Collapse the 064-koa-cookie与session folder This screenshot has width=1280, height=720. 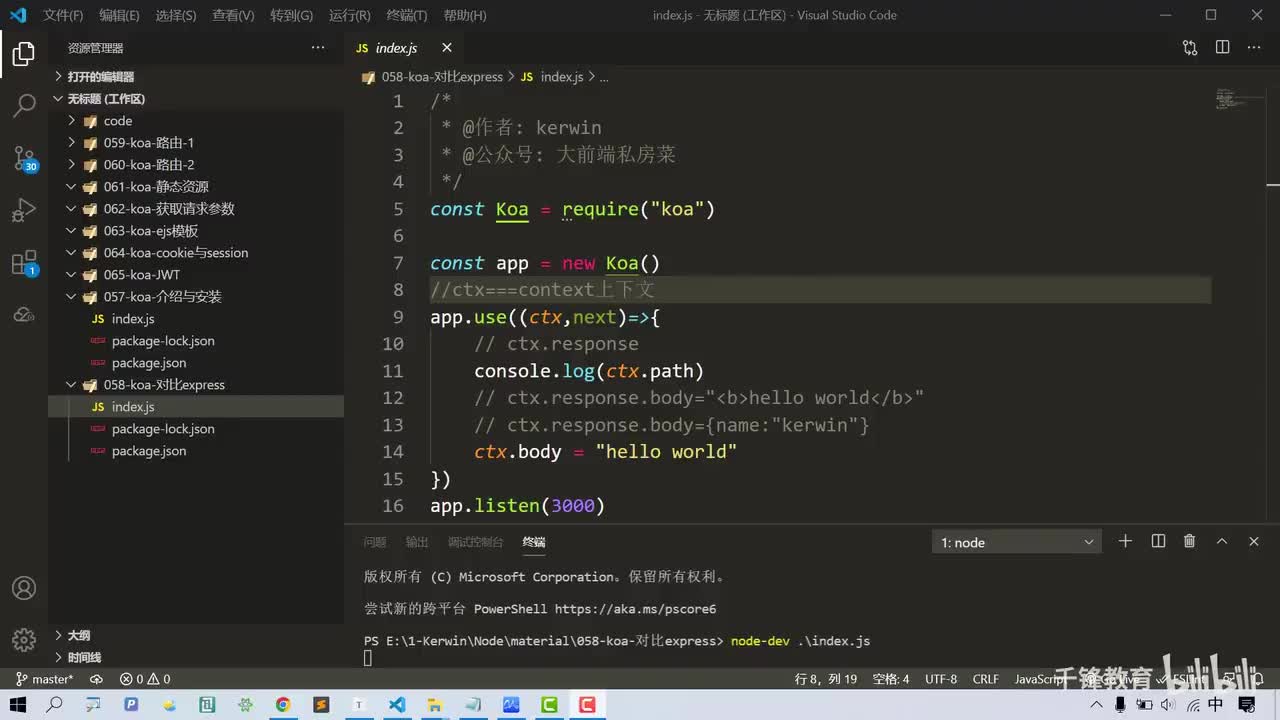196,253
